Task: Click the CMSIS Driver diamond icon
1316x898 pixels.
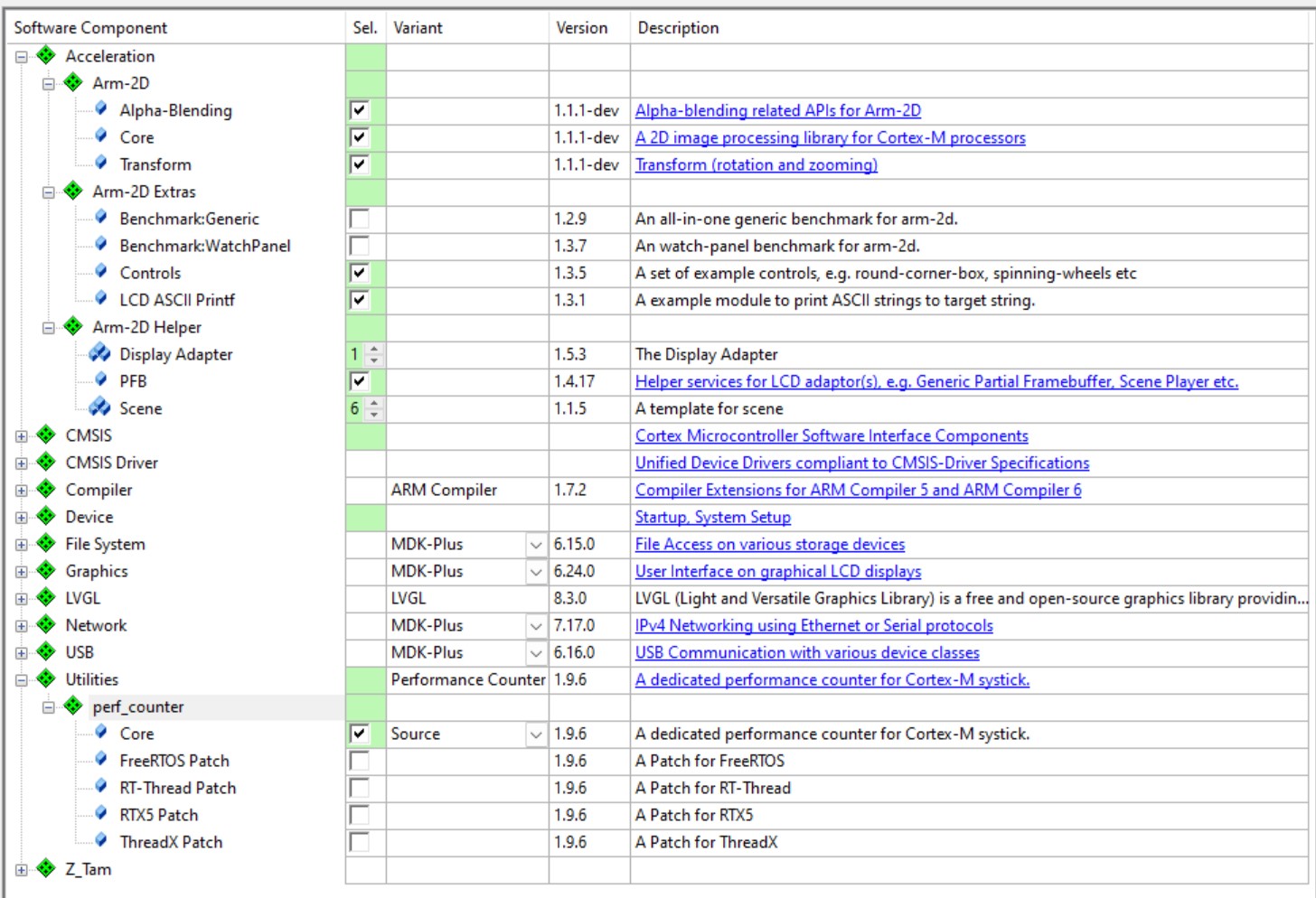Action: [x=46, y=463]
